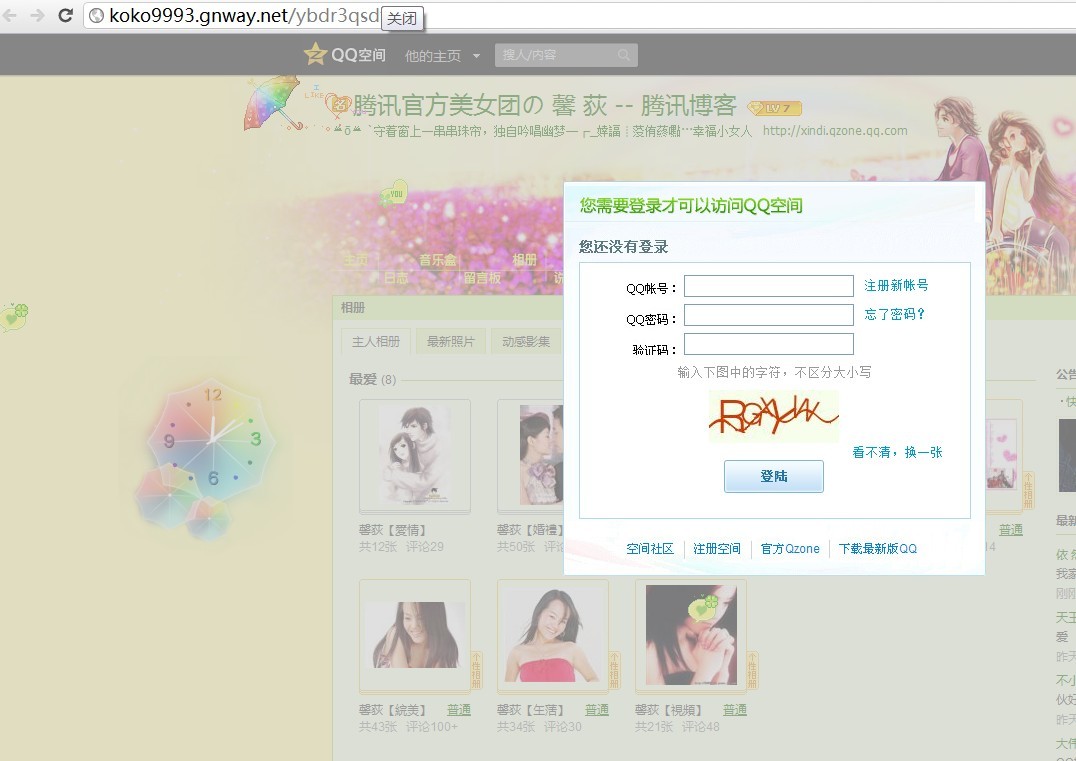This screenshot has height=761, width=1076.
Task: Open the 日志 navigation tab
Action: point(396,277)
